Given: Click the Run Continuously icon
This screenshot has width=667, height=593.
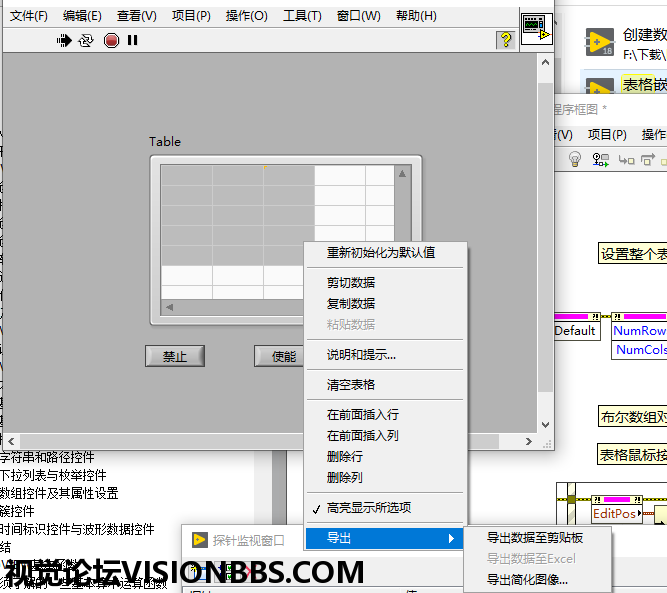Looking at the screenshot, I should (87, 41).
